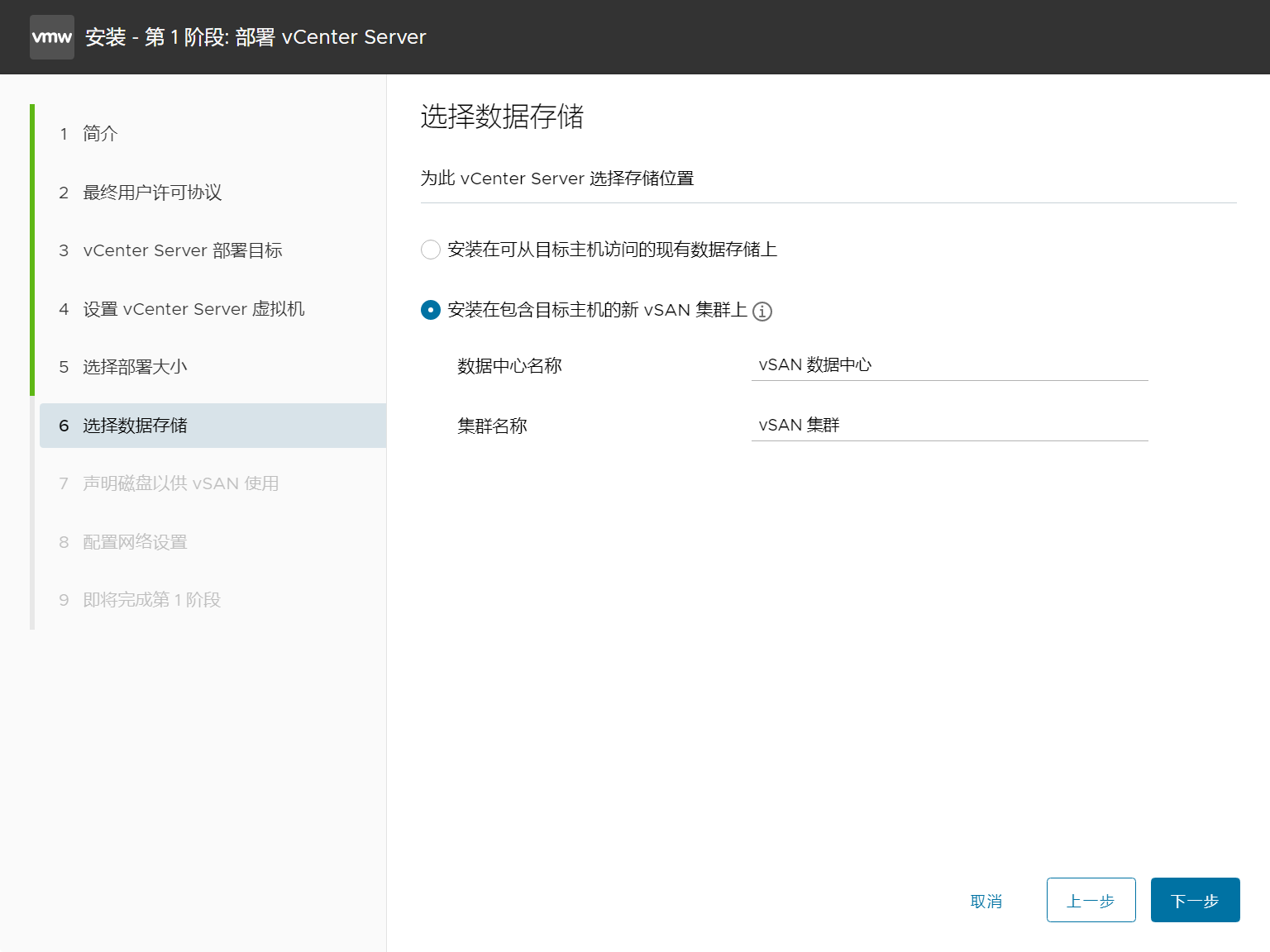Select step 6 选择数据存储
Viewport: 1270px width, 952px height.
(212, 426)
